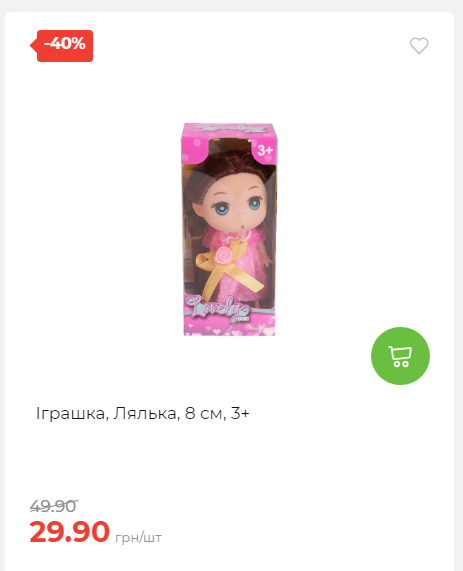Viewport: 463px width, 571px height.
Task: Add the doll to favorites with heart icon
Action: (x=419, y=46)
